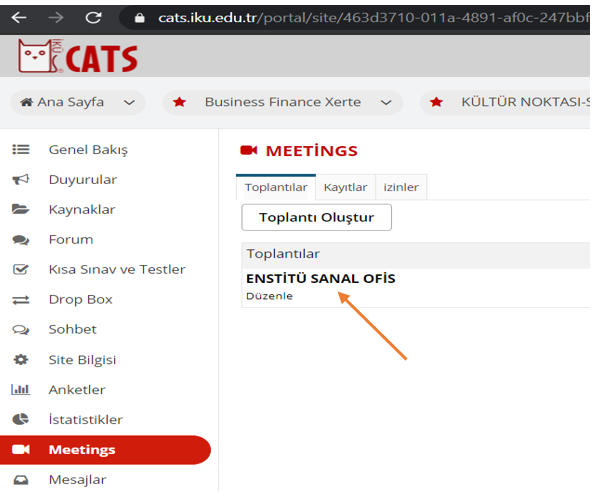Select the Kısa Sınav ve Testler checkmark icon

[20, 270]
